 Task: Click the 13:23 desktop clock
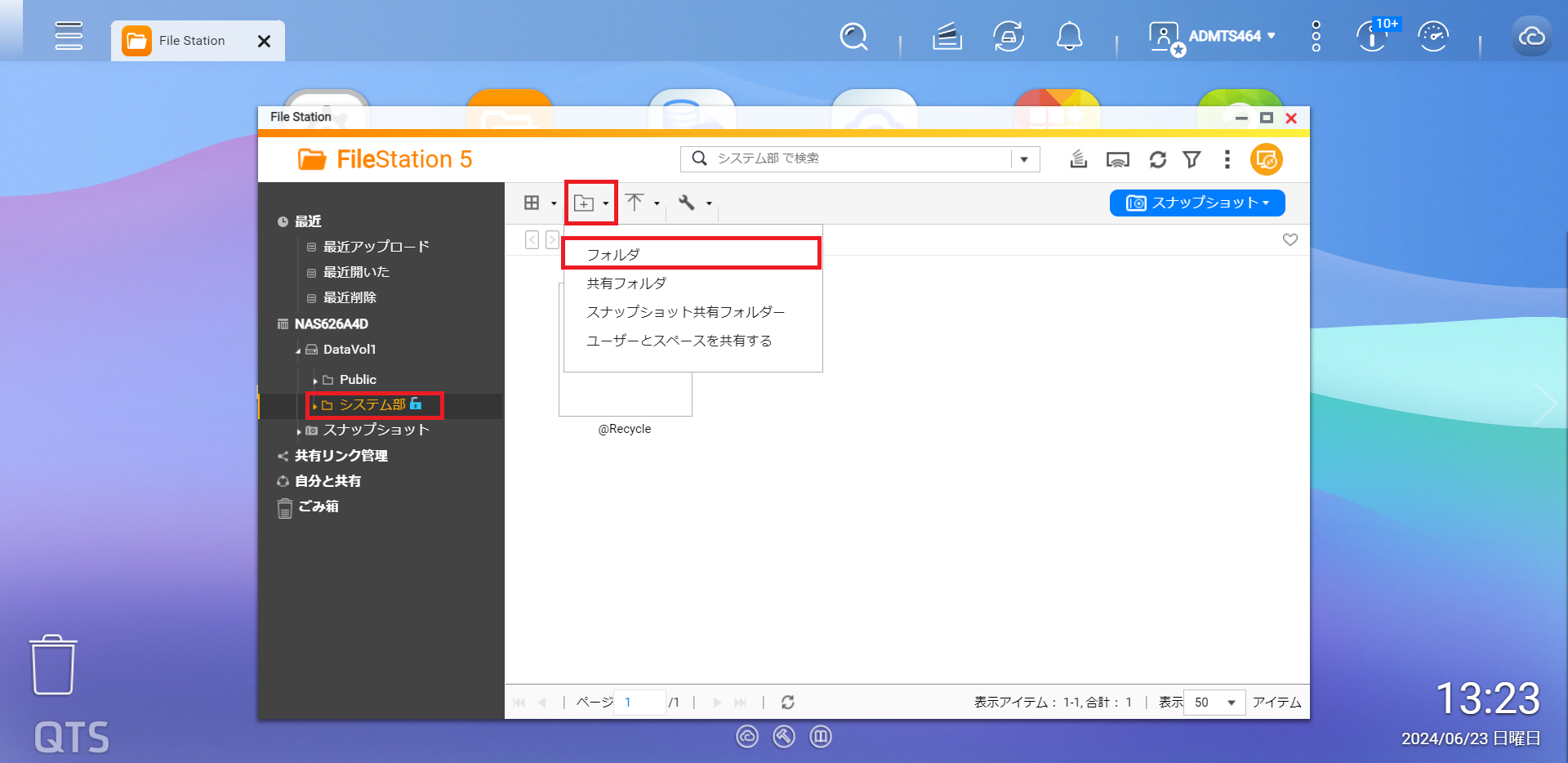click(x=1488, y=699)
